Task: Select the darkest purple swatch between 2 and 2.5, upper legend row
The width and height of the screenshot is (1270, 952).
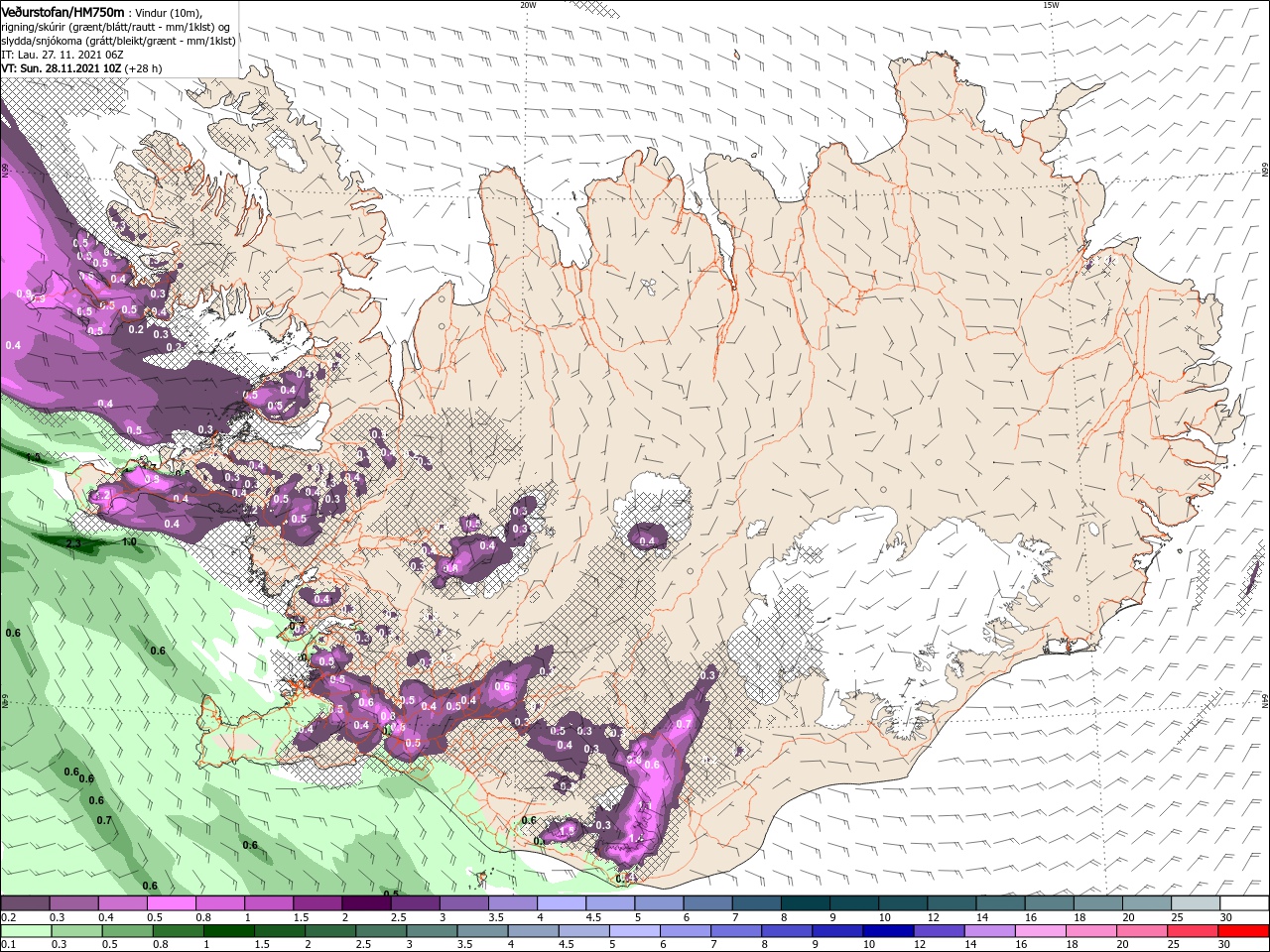Action: tap(366, 902)
